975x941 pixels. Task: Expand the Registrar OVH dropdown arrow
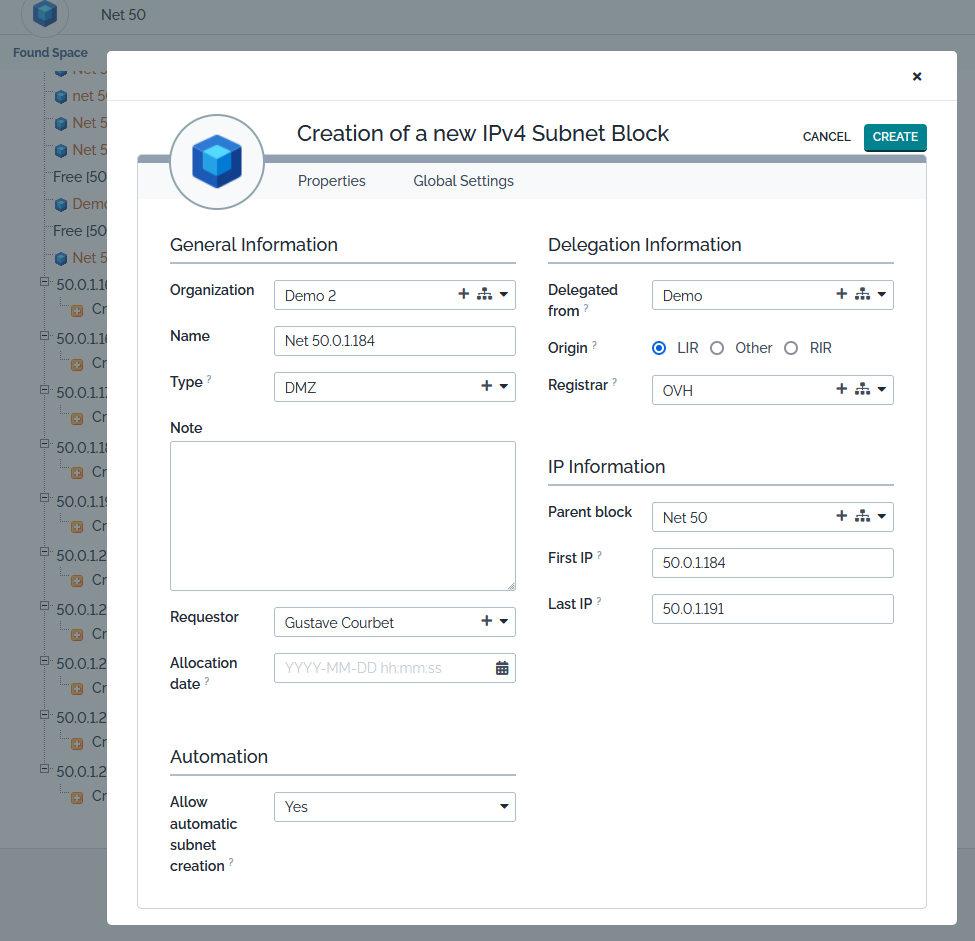(881, 390)
